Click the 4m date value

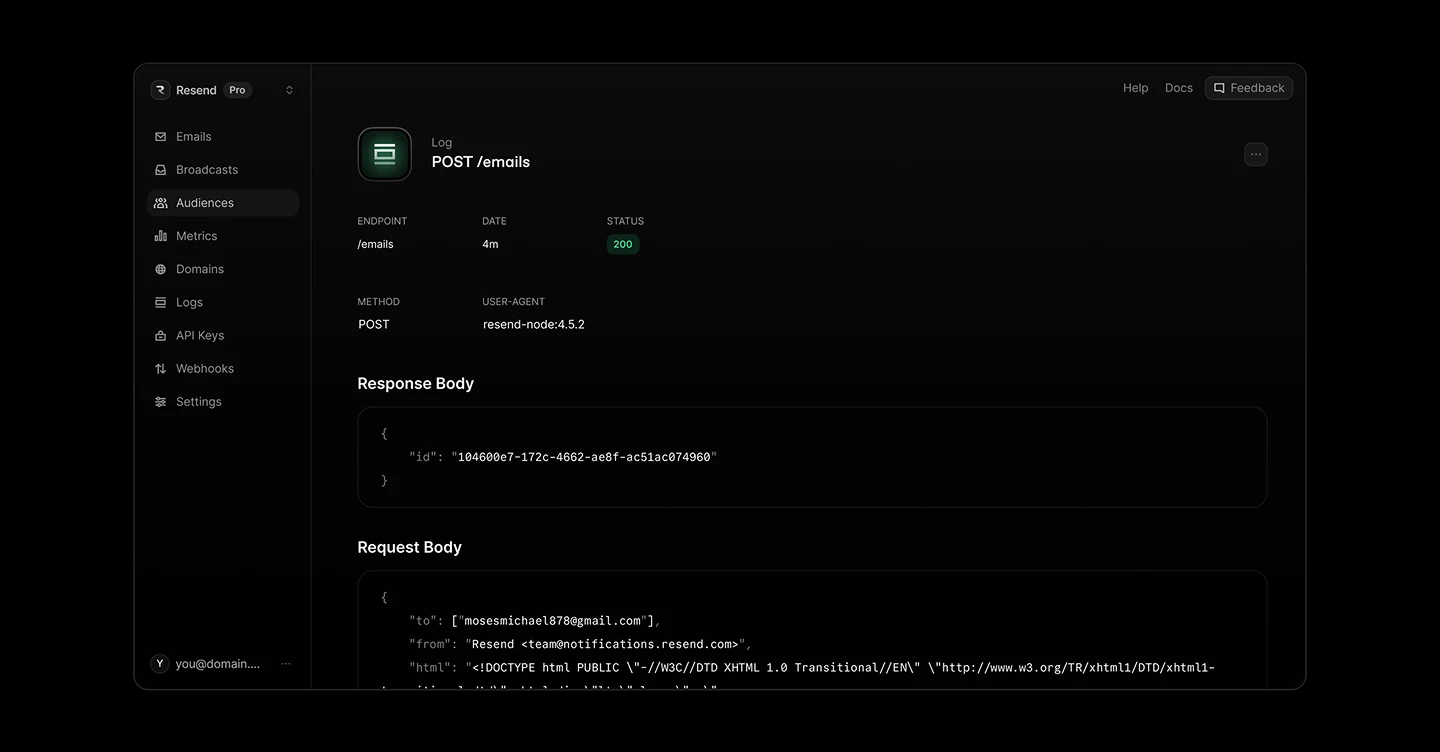click(490, 244)
